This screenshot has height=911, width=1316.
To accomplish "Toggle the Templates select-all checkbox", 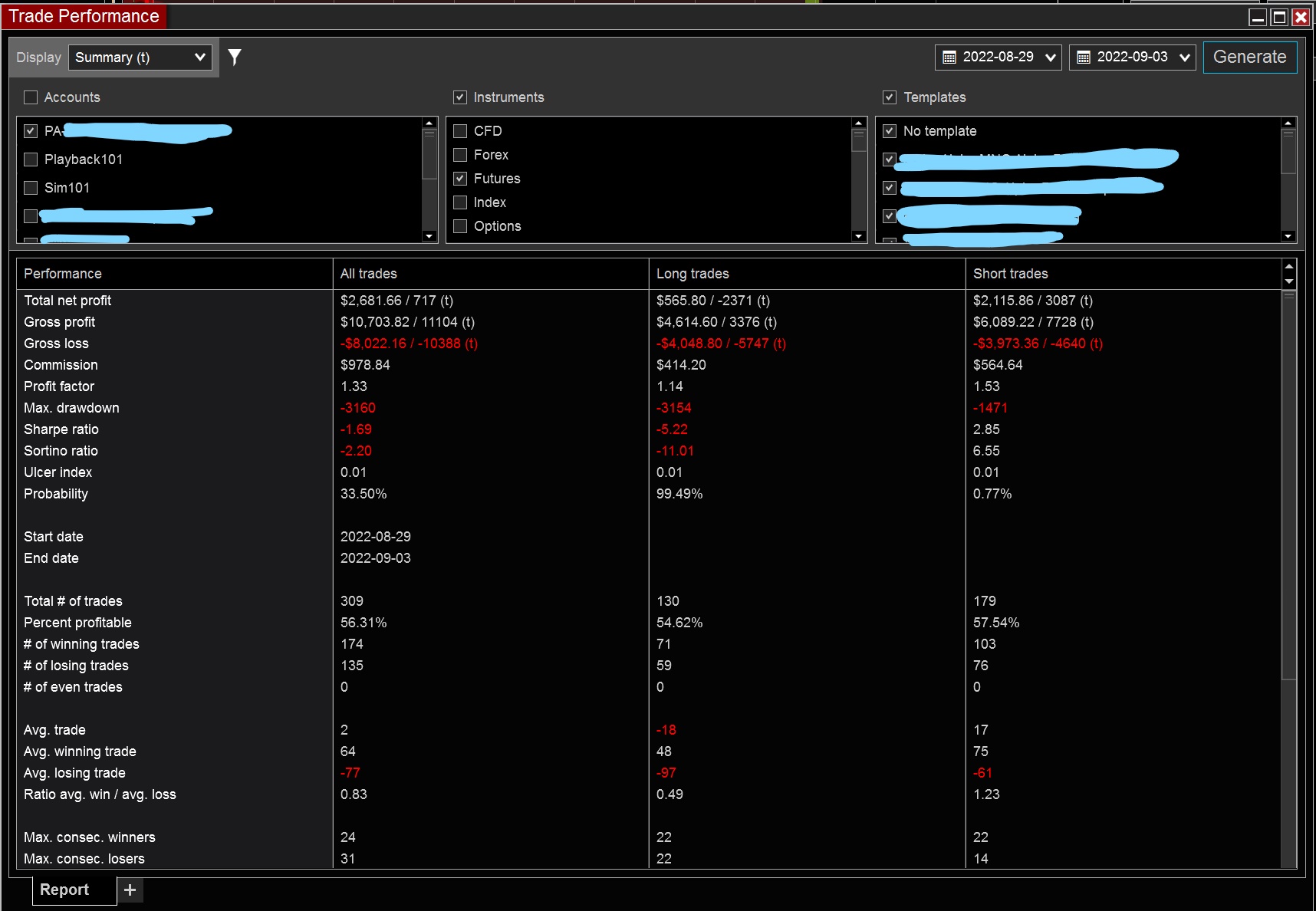I will click(890, 97).
